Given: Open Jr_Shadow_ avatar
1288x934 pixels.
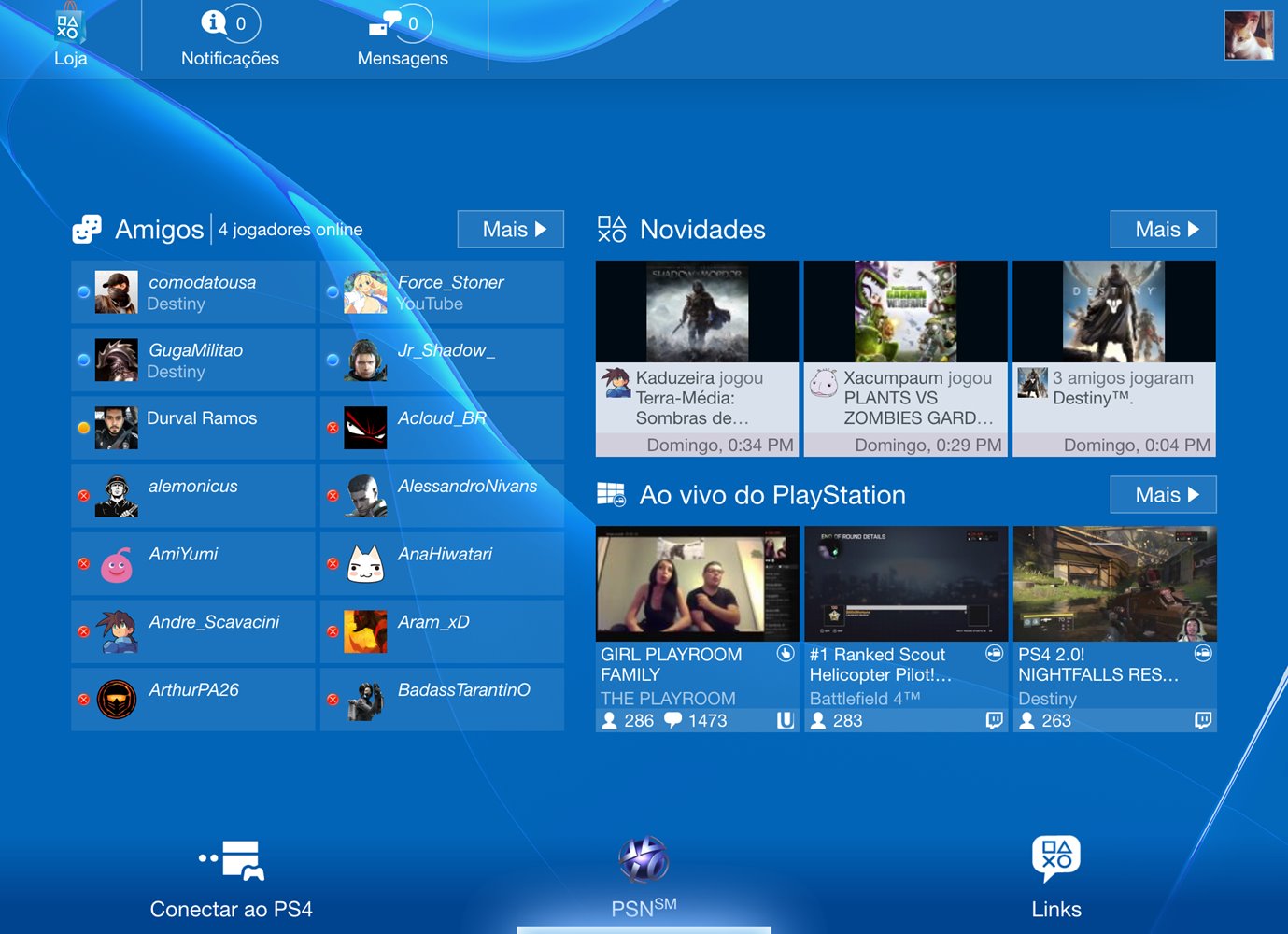Looking at the screenshot, I should click(x=365, y=360).
